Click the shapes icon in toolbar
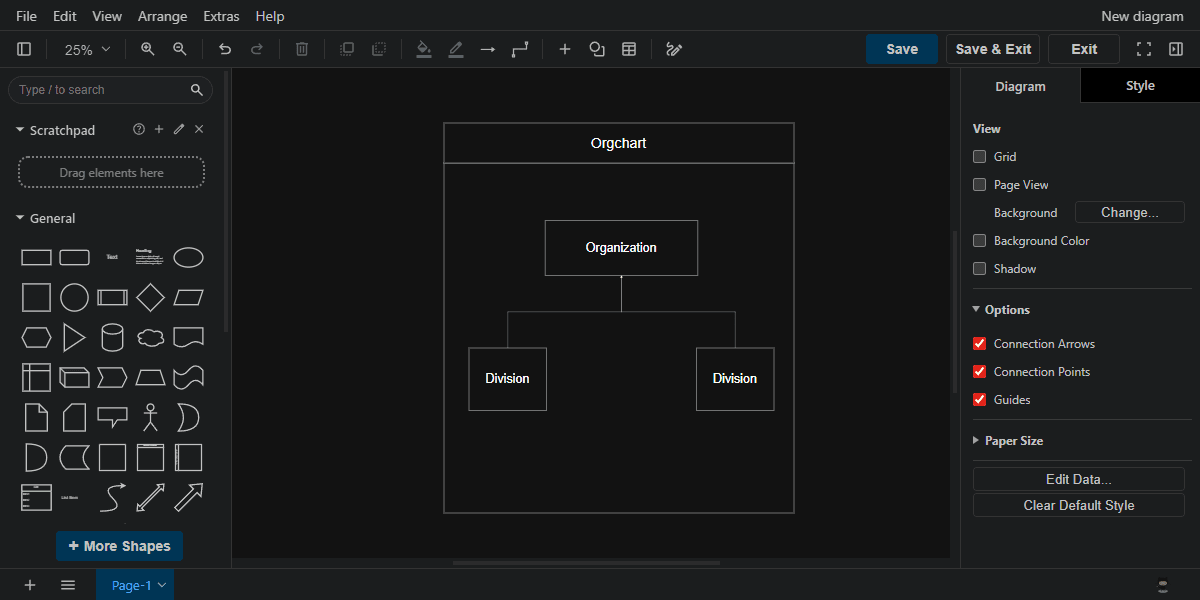The image size is (1200, 600). tap(597, 49)
